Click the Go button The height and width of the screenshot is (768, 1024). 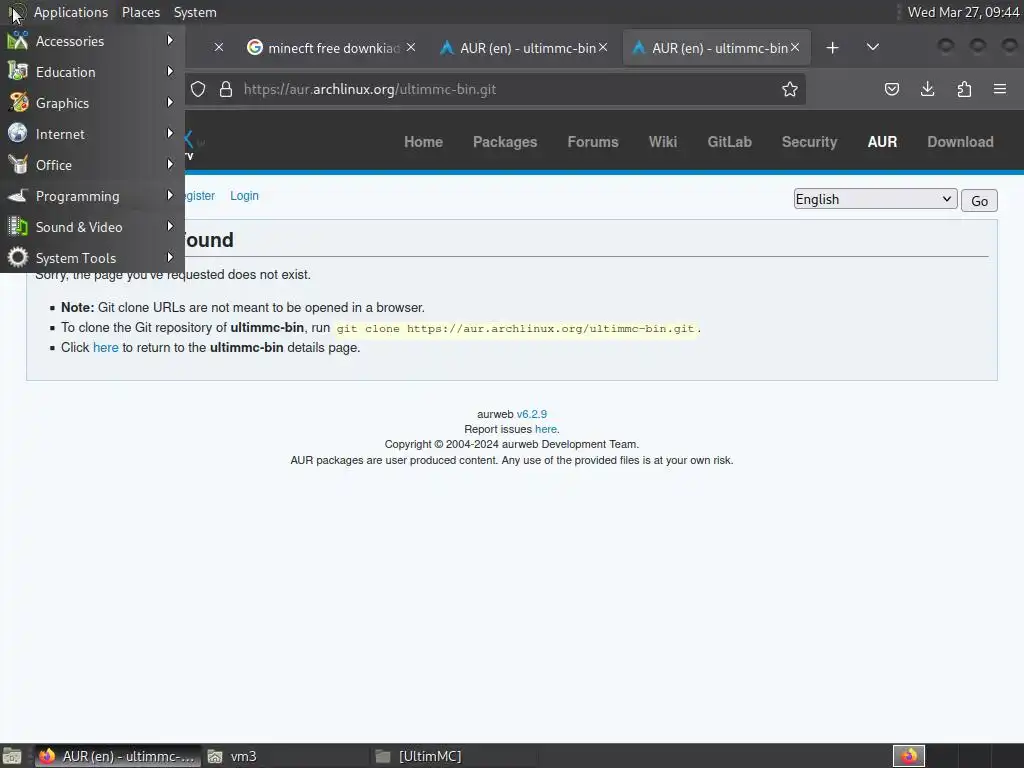coord(979,200)
